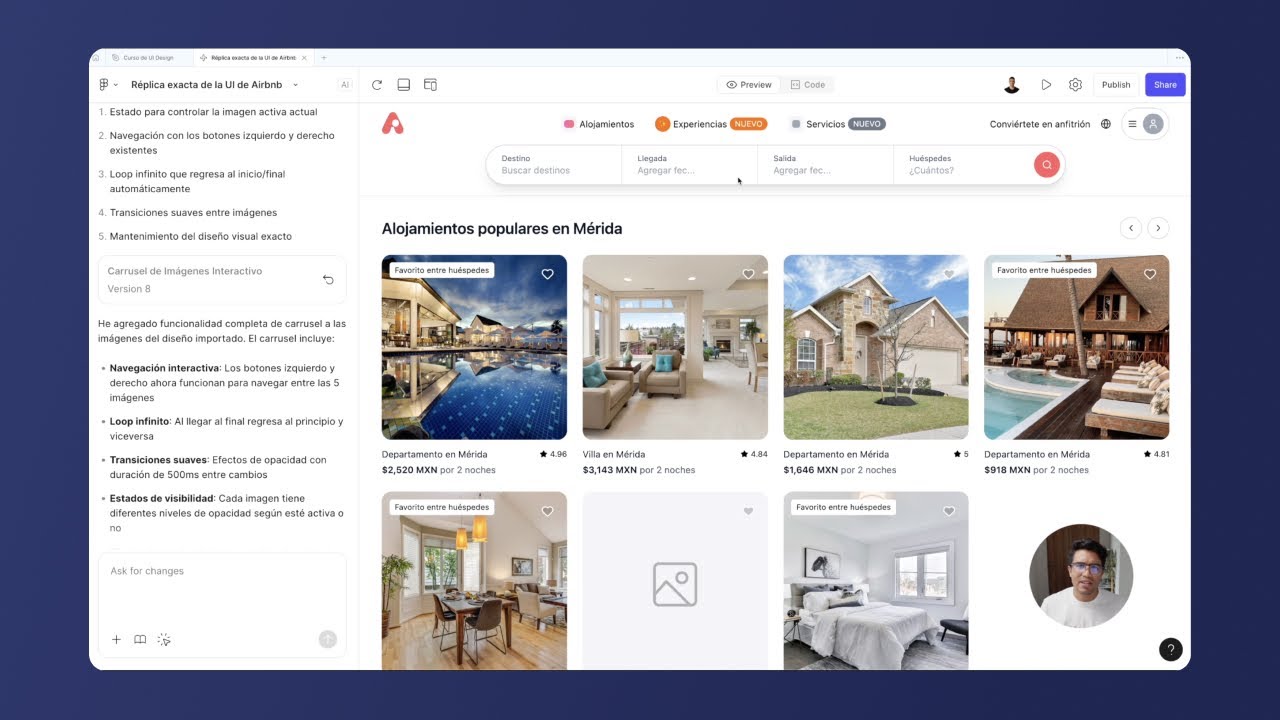Screen dimensions: 1280x720
Task: Click the Villa en Mérida title
Action: pyautogui.click(x=614, y=454)
